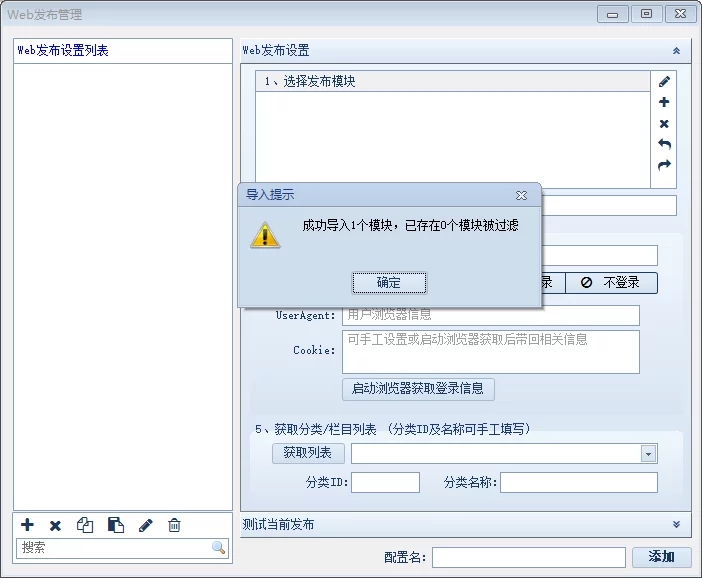Click the 配置名 input field
The width and height of the screenshot is (702, 578).
529,557
